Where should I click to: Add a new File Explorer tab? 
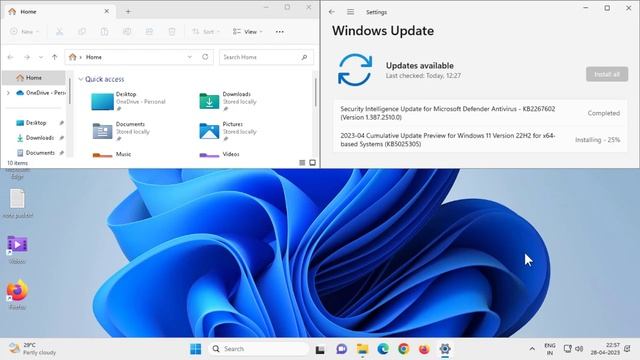pos(128,12)
